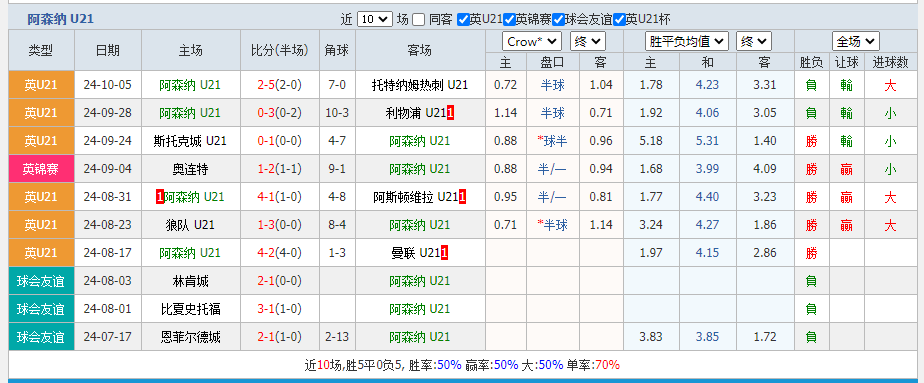Click the 0-1(0-0) score
This screenshot has height=383, width=924.
point(279,141)
